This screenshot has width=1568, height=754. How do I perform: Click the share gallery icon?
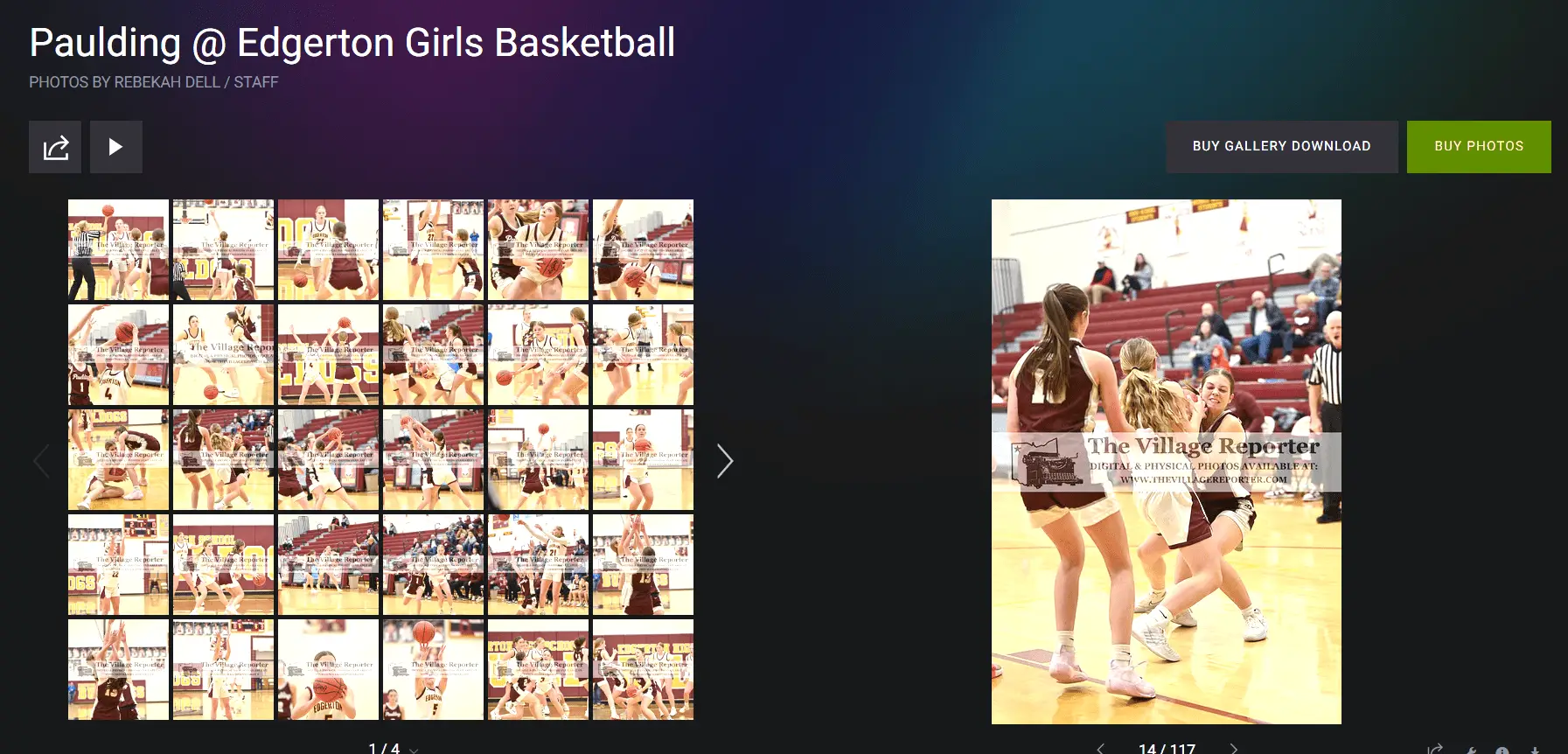click(55, 147)
